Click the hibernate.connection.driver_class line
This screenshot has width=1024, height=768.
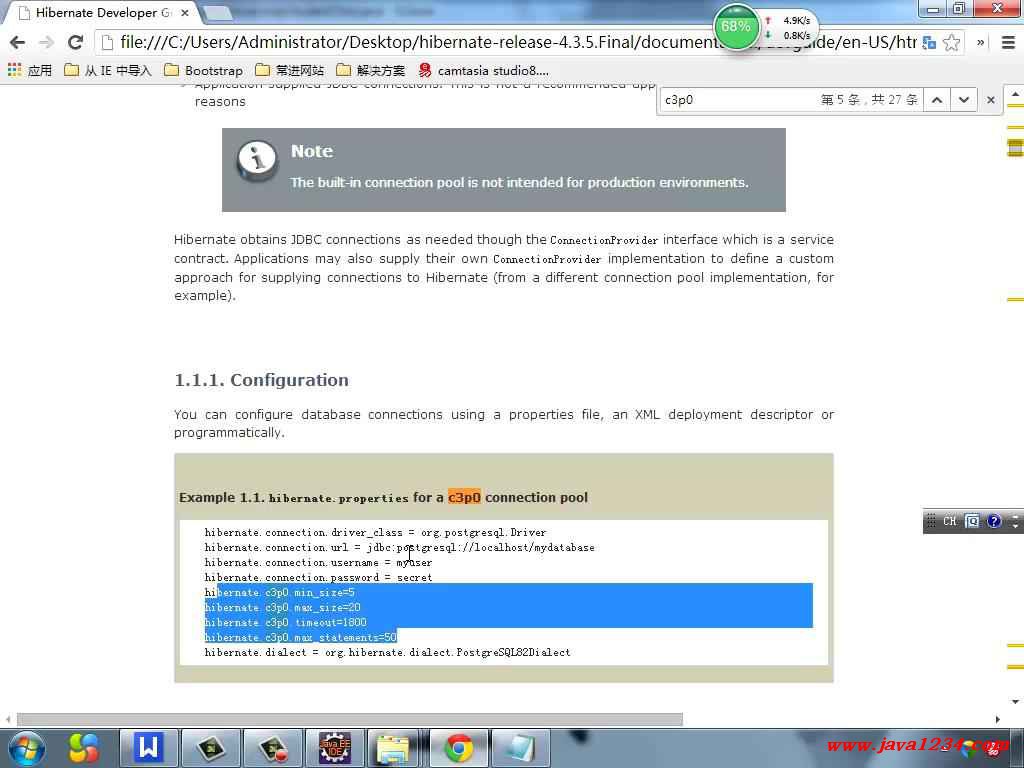[375, 532]
